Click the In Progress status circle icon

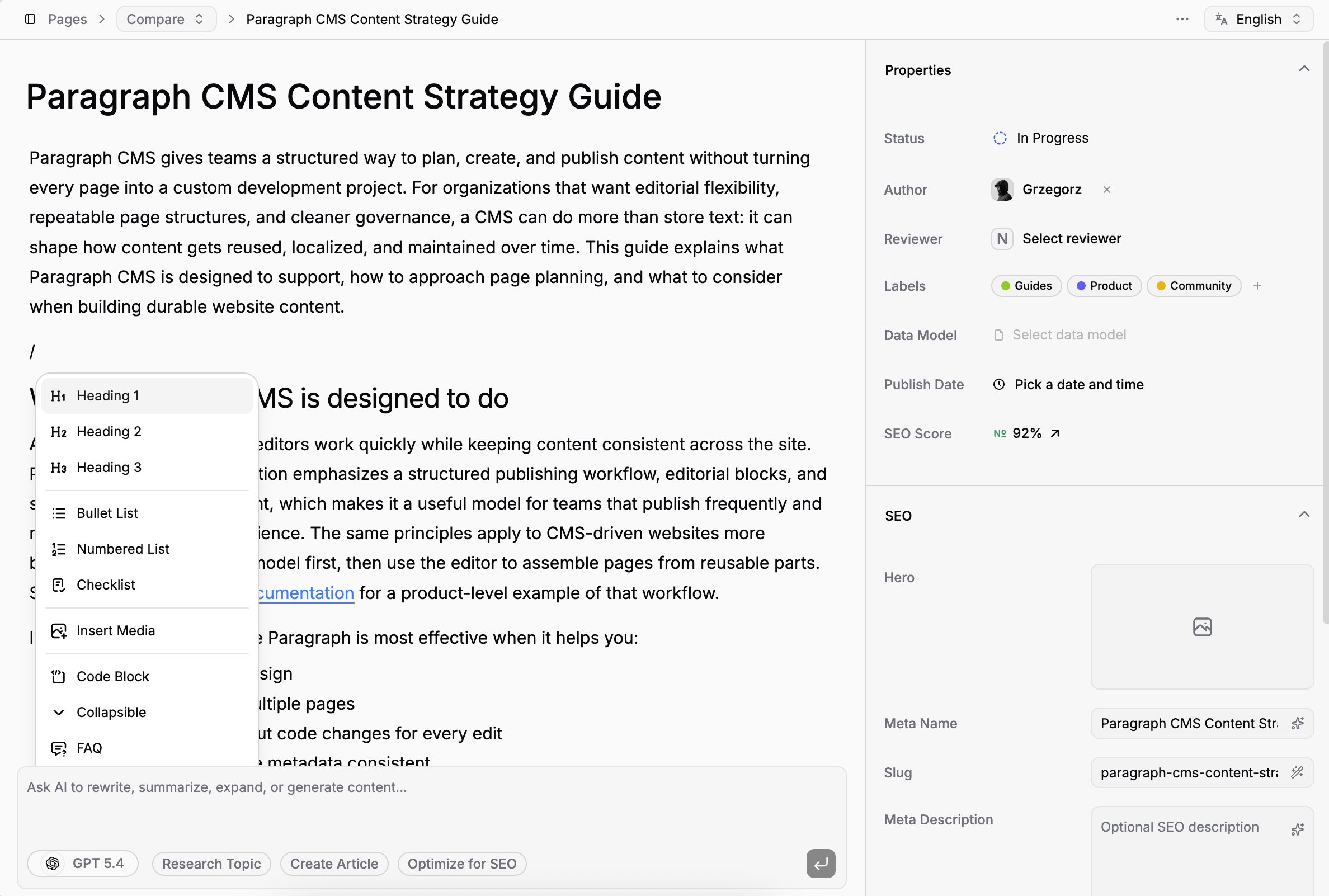[x=1000, y=138]
